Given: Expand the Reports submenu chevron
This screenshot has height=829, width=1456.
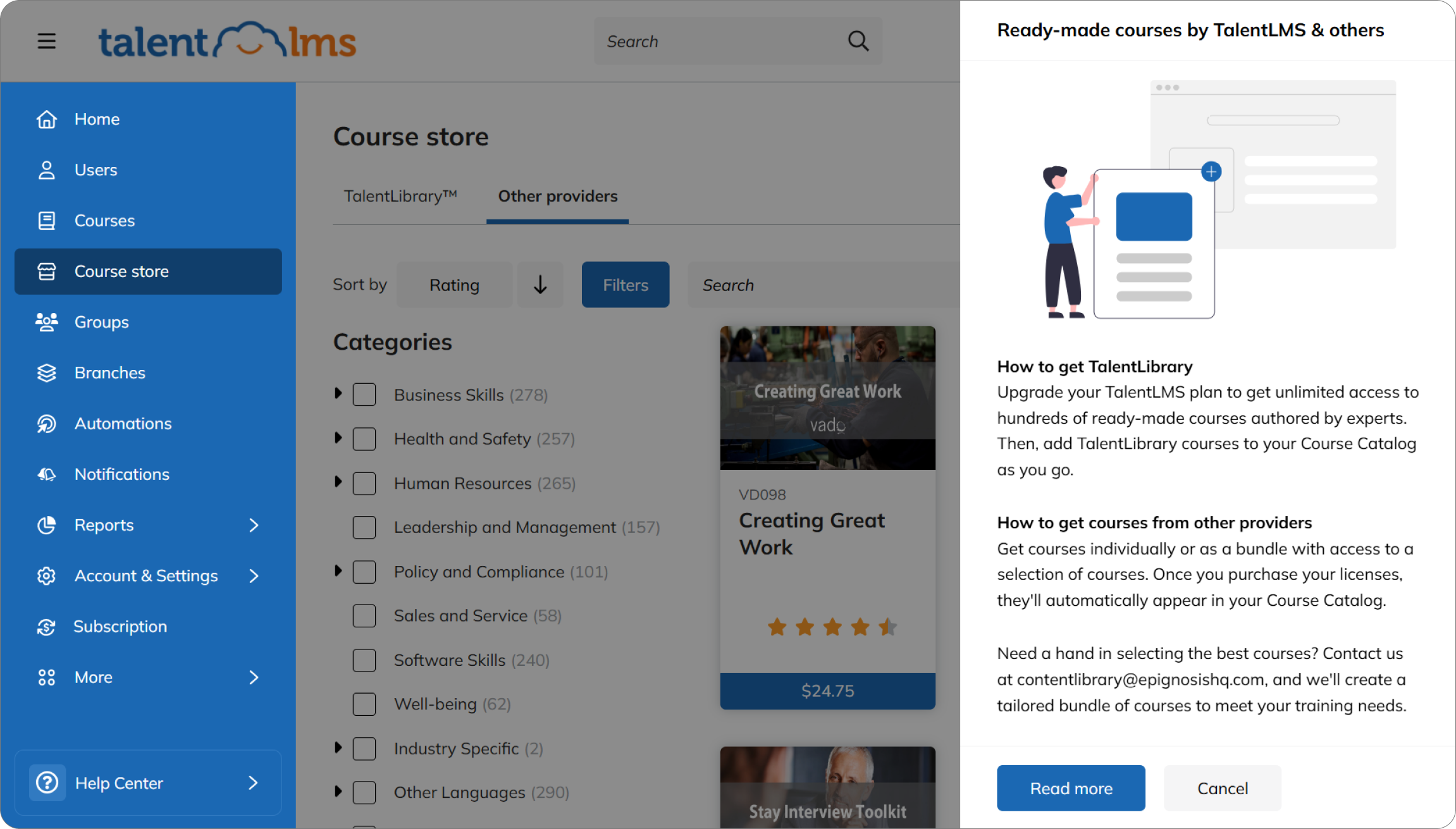Looking at the screenshot, I should coord(254,525).
